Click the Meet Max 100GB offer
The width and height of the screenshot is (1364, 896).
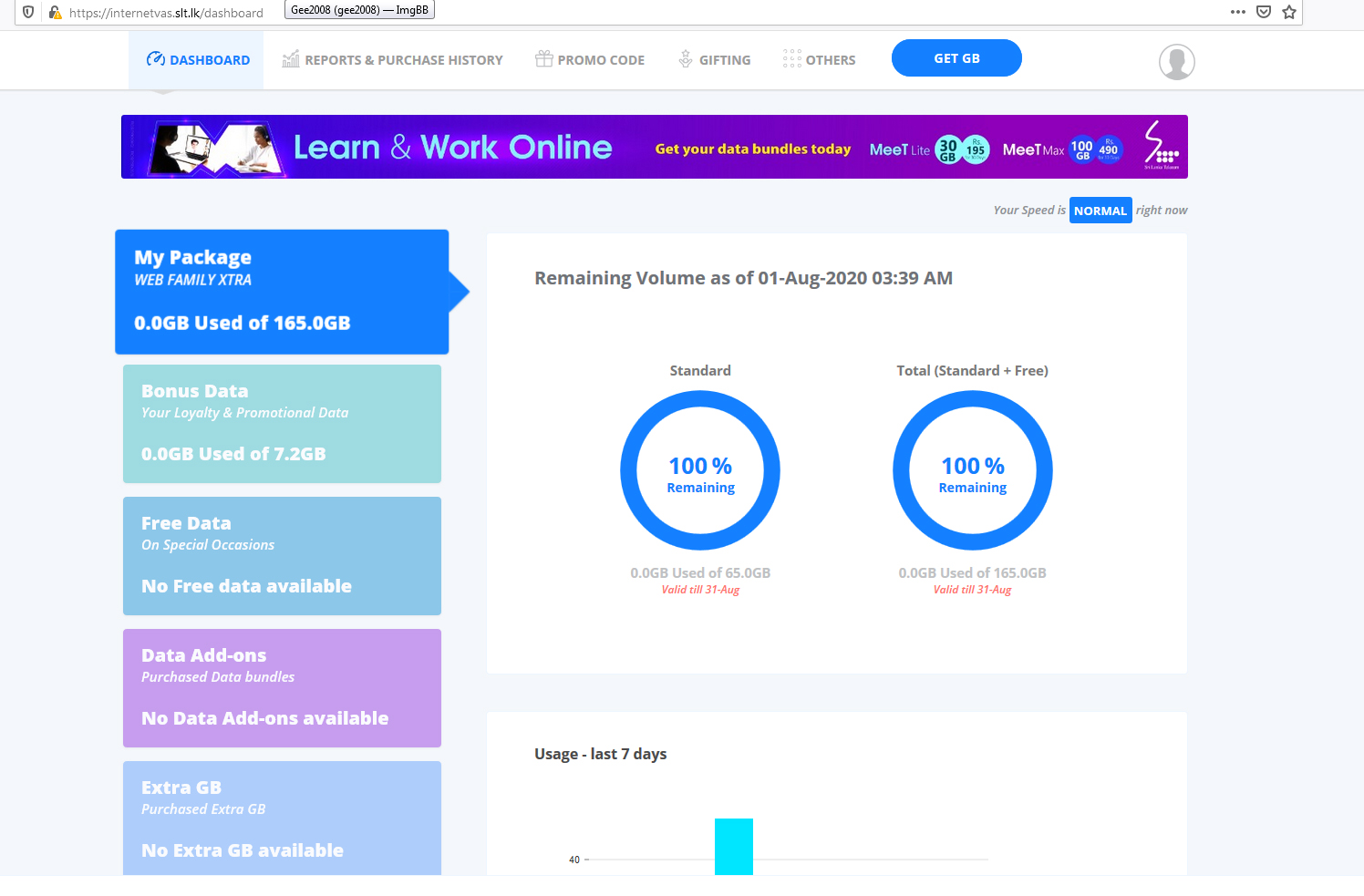[1061, 149]
